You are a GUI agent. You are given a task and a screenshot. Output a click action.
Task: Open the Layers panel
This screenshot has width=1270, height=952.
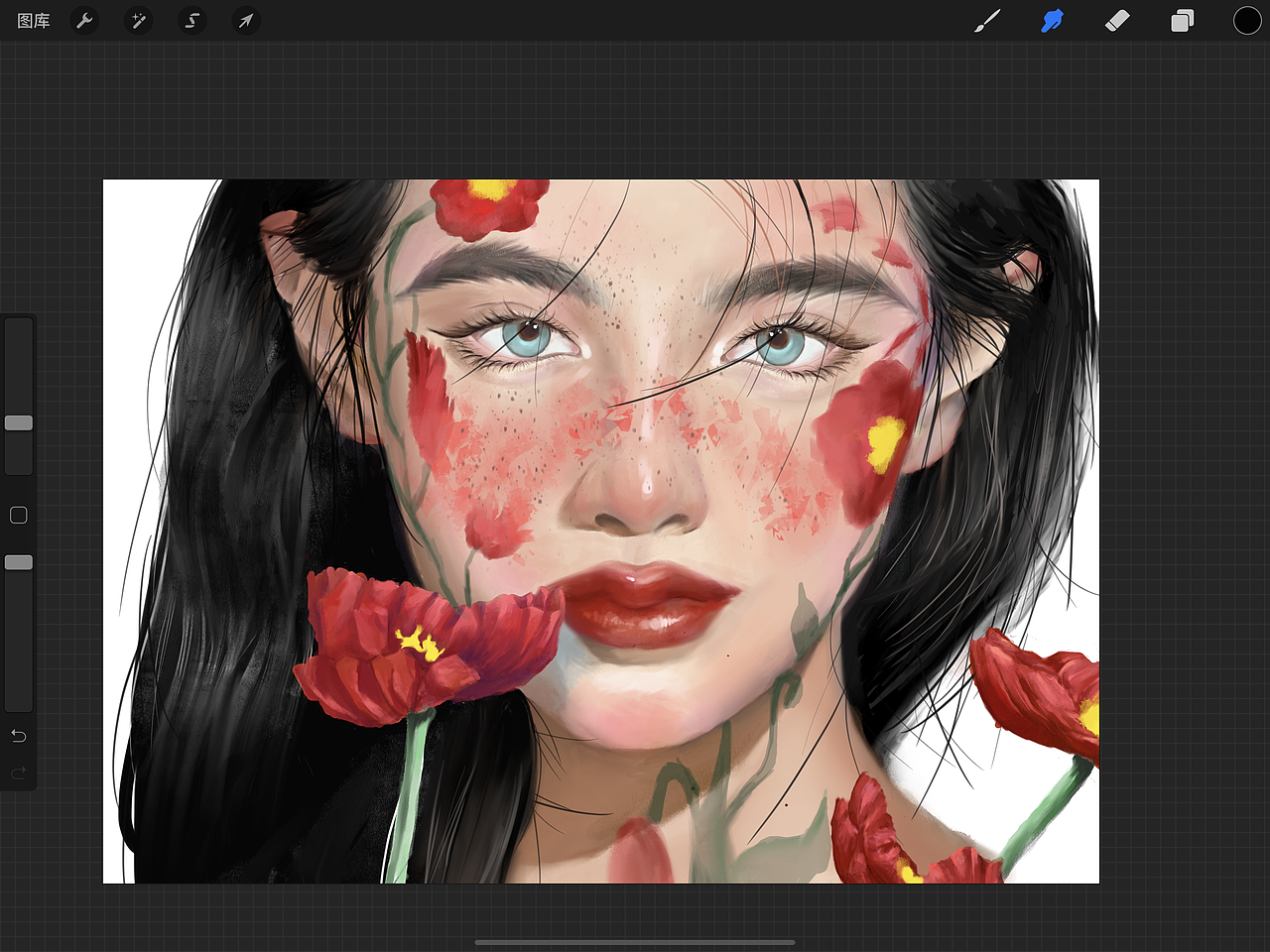point(1182,21)
